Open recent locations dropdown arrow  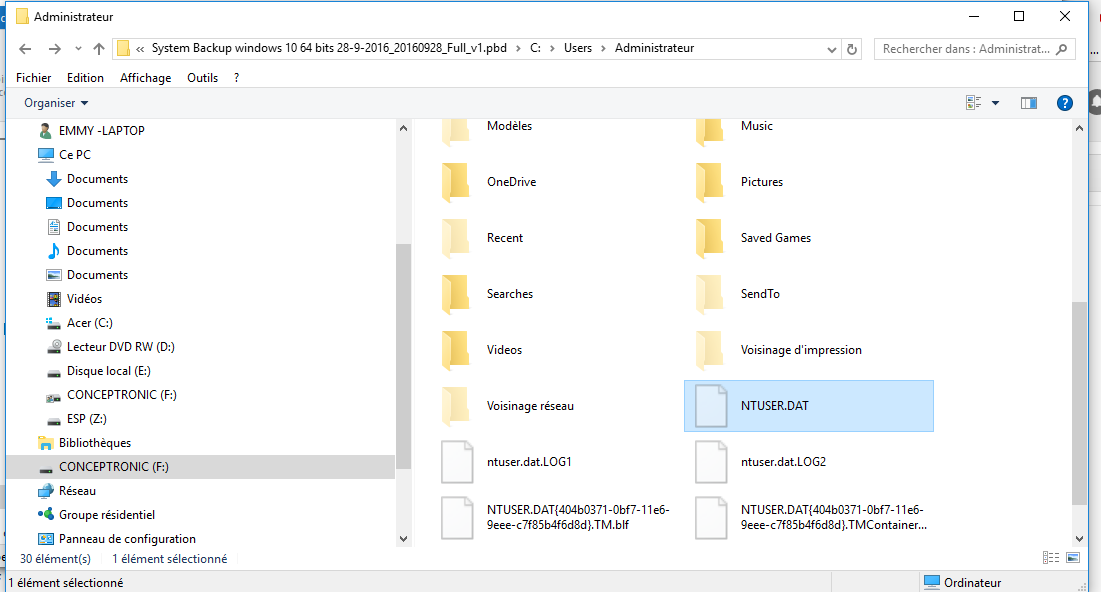tap(78, 48)
